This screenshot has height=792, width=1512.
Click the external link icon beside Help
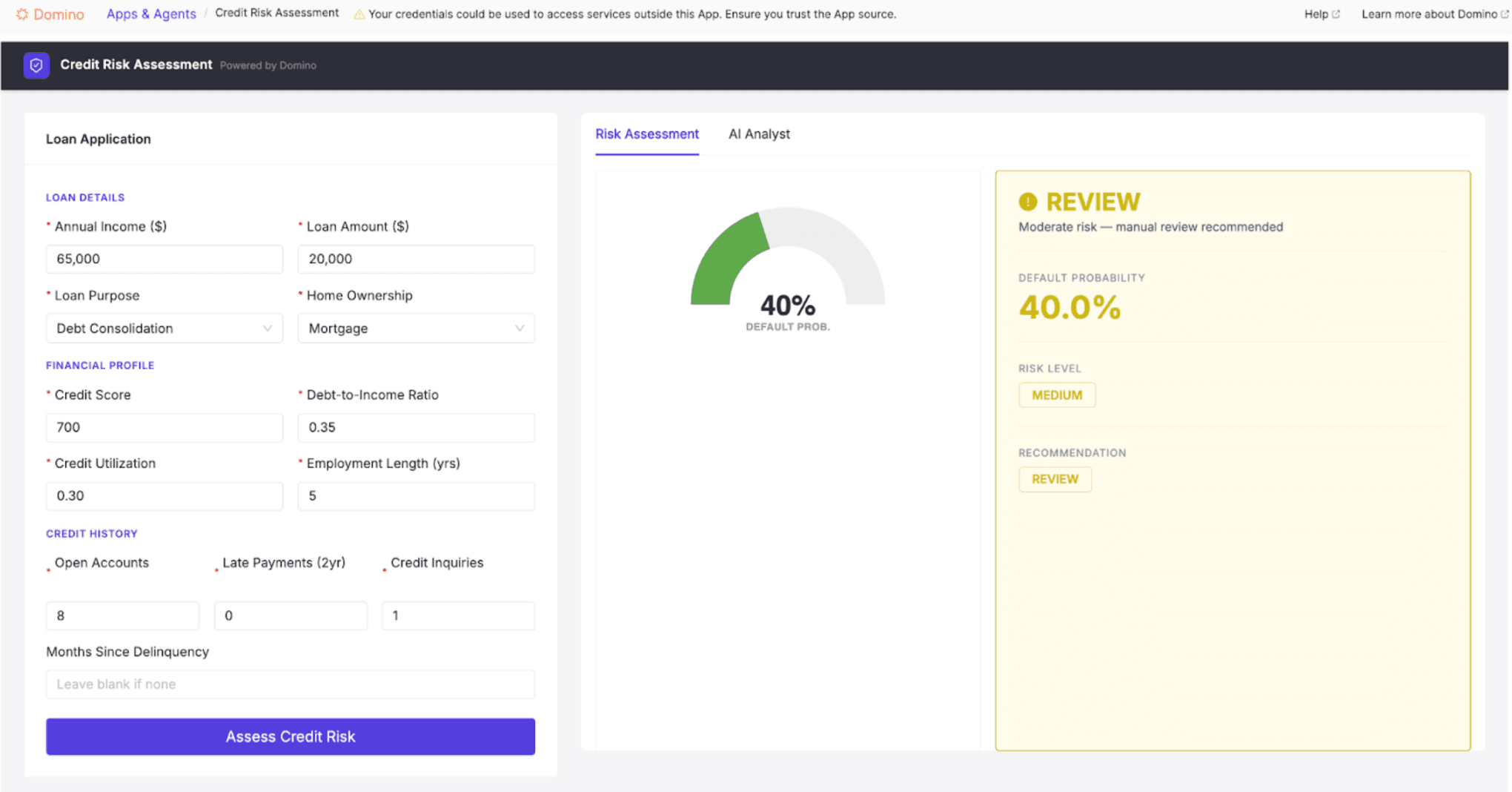point(1336,14)
